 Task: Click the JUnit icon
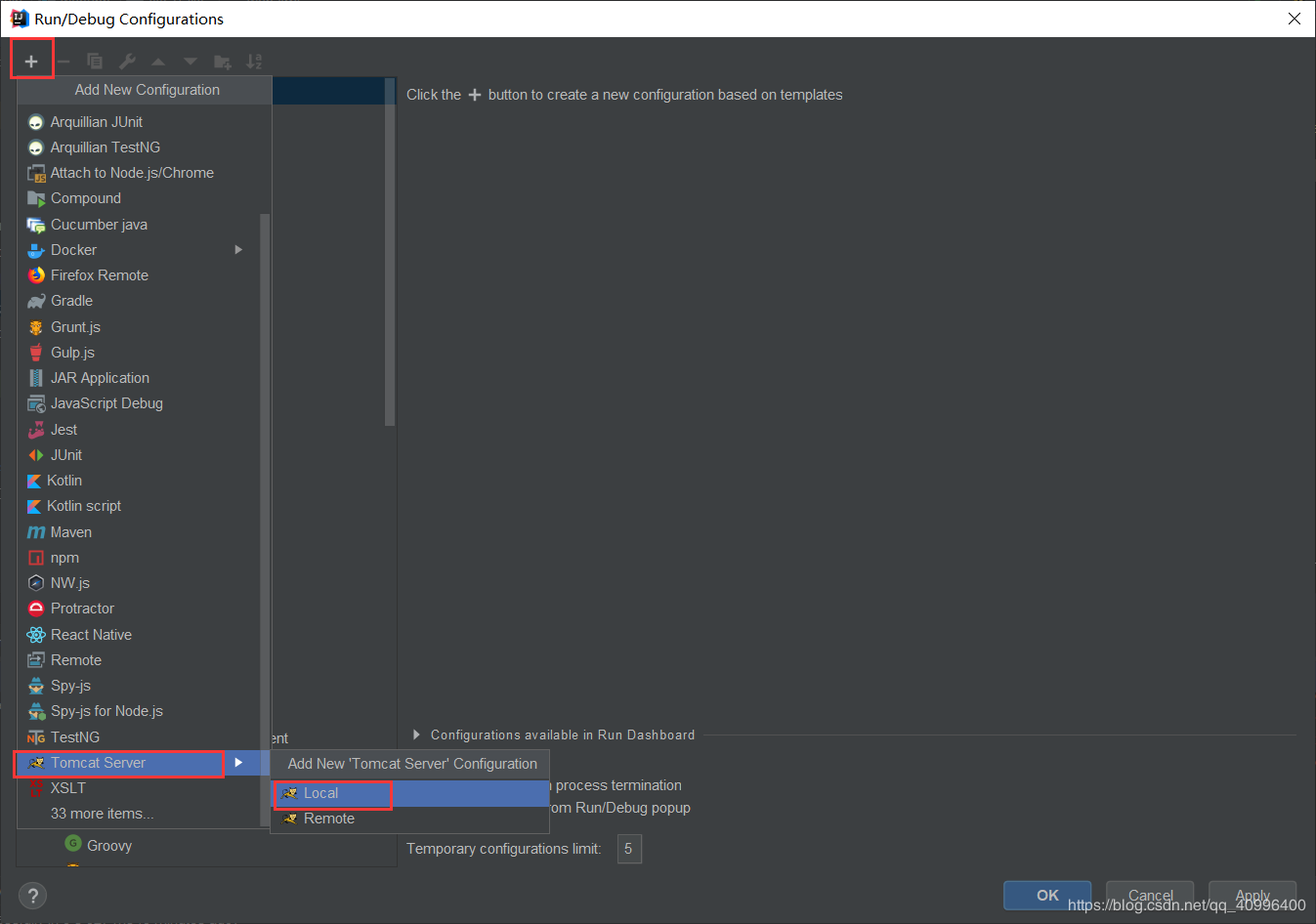36,455
